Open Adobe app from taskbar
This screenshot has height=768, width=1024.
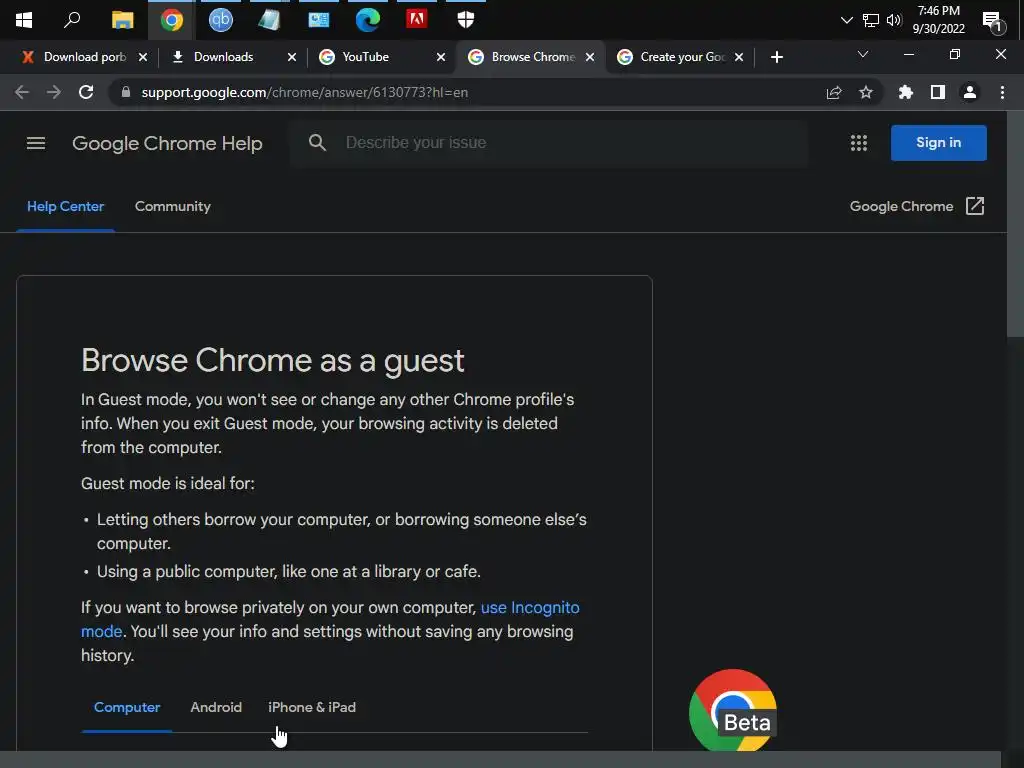[x=417, y=19]
